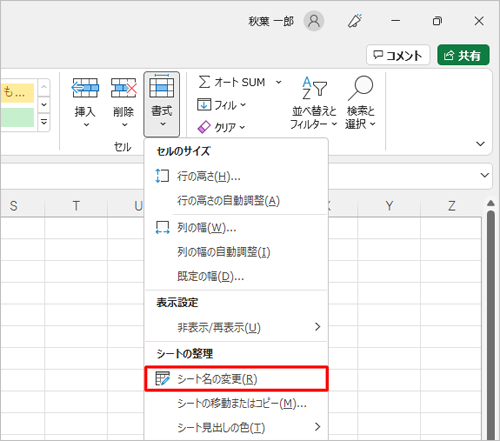This screenshot has width=500, height=441.
Task: Click the user account avatar icon
Action: pos(314,21)
